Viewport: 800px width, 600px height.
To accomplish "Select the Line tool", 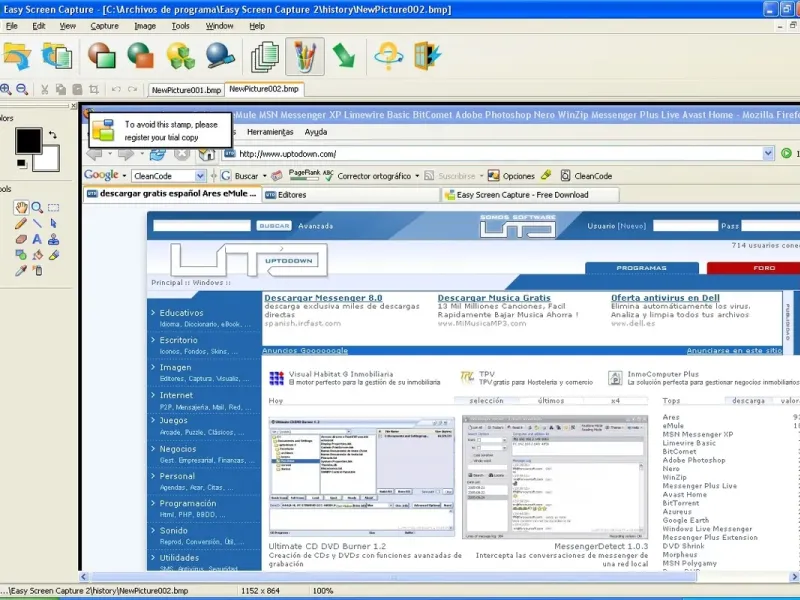I will tap(37, 223).
